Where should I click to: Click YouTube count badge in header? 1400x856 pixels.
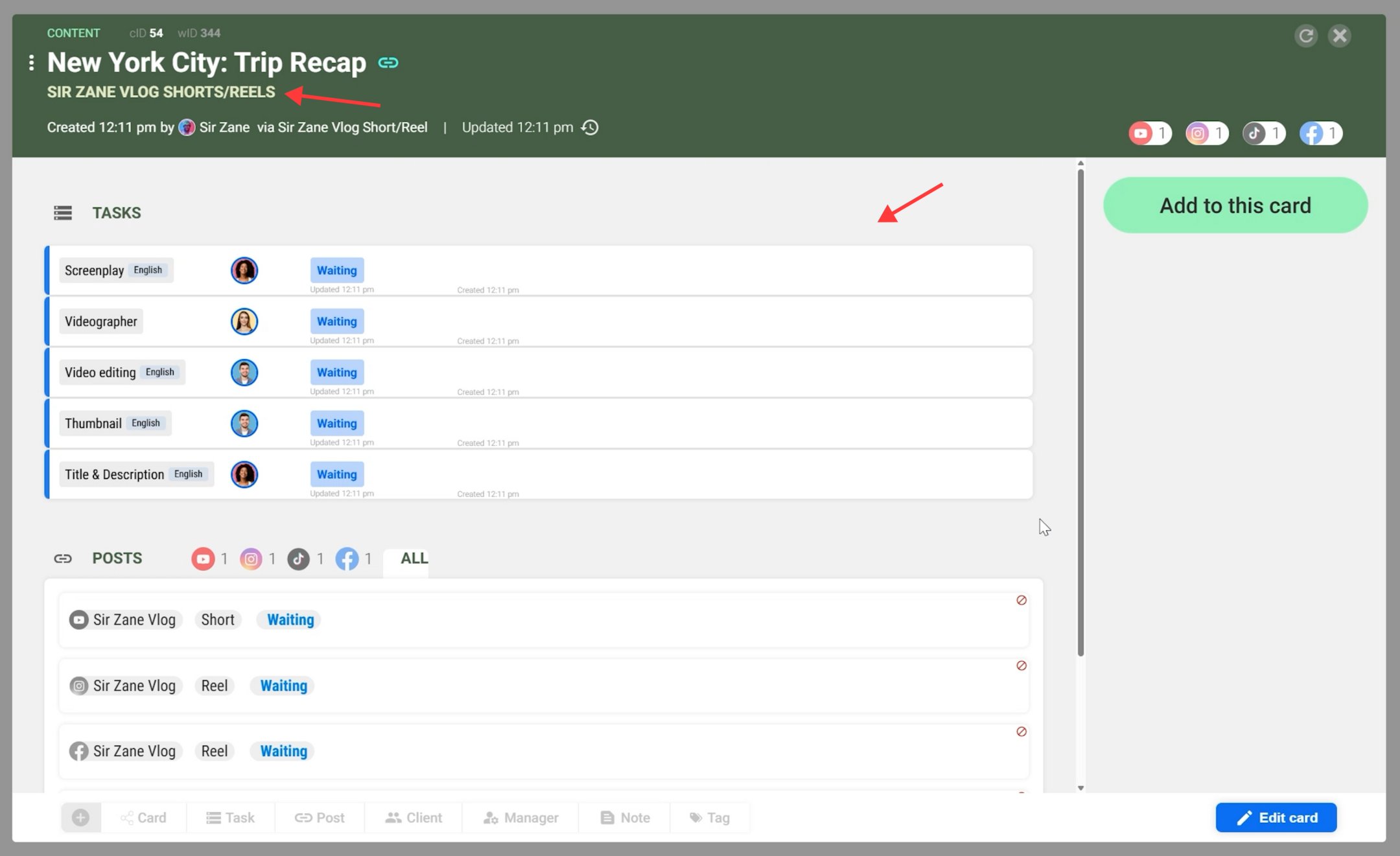[x=1150, y=133]
